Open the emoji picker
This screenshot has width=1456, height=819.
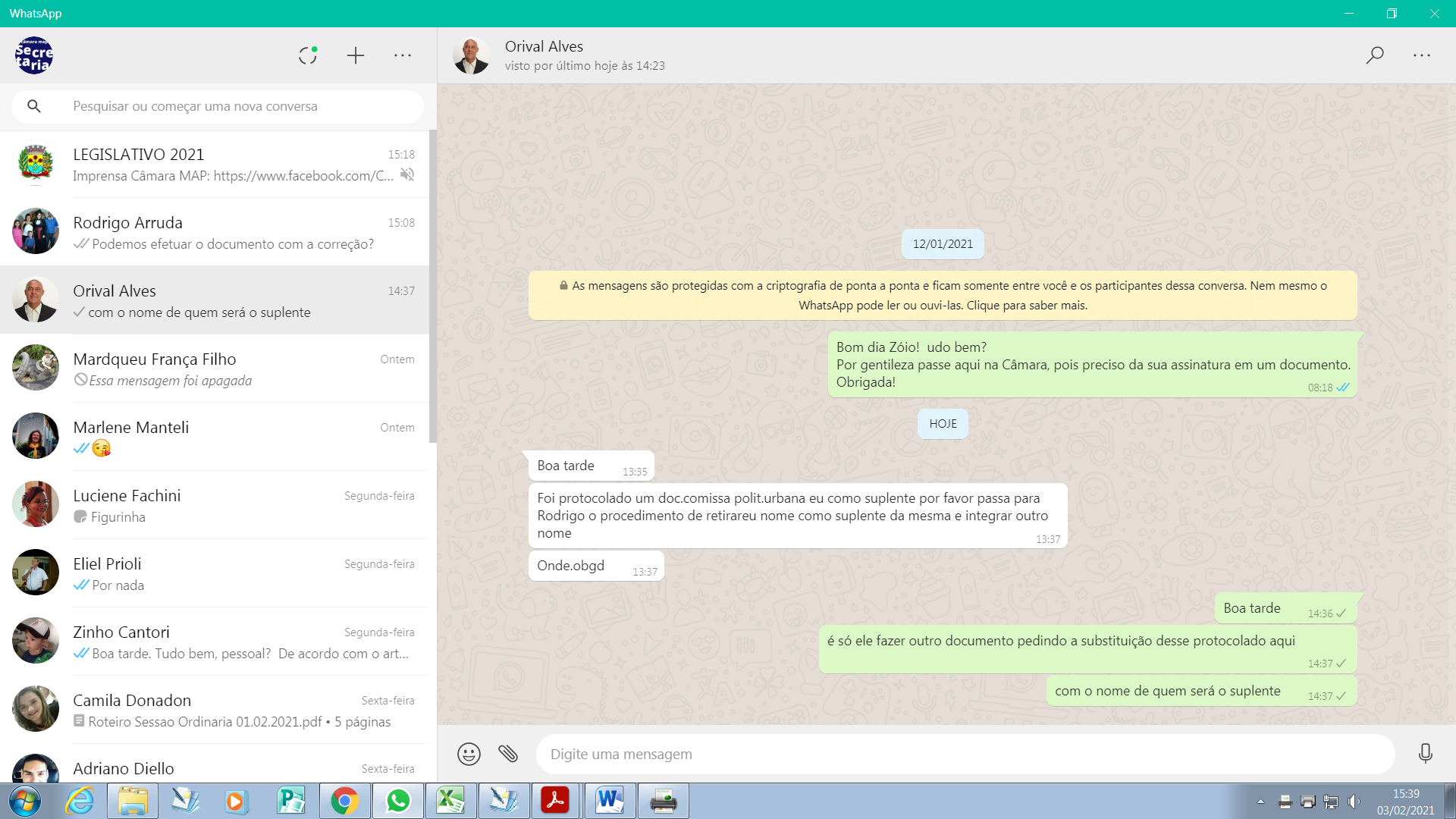tap(469, 754)
